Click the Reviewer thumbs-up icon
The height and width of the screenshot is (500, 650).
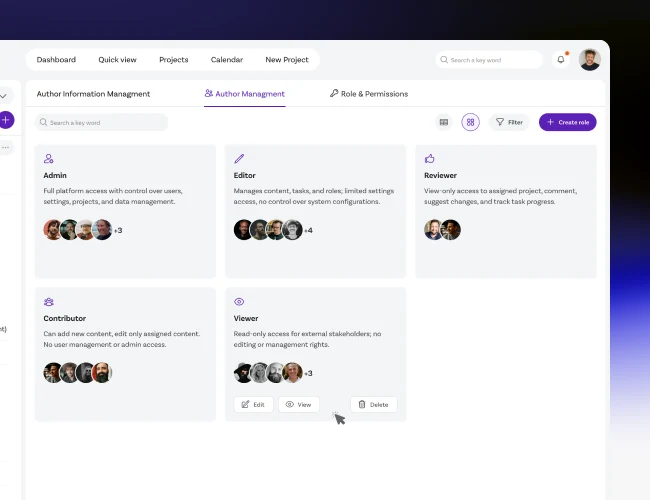[x=429, y=159]
